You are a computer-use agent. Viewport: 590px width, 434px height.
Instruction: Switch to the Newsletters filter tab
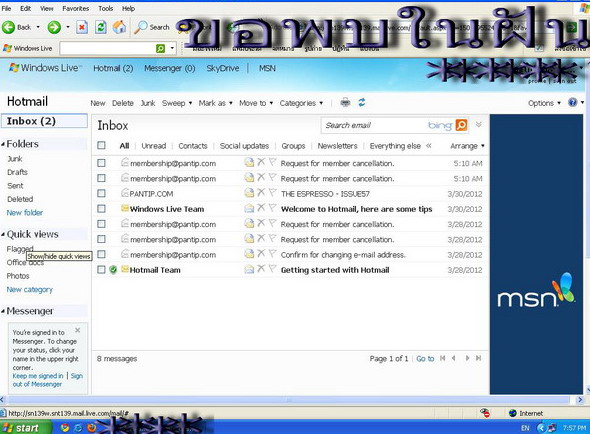pyautogui.click(x=337, y=146)
